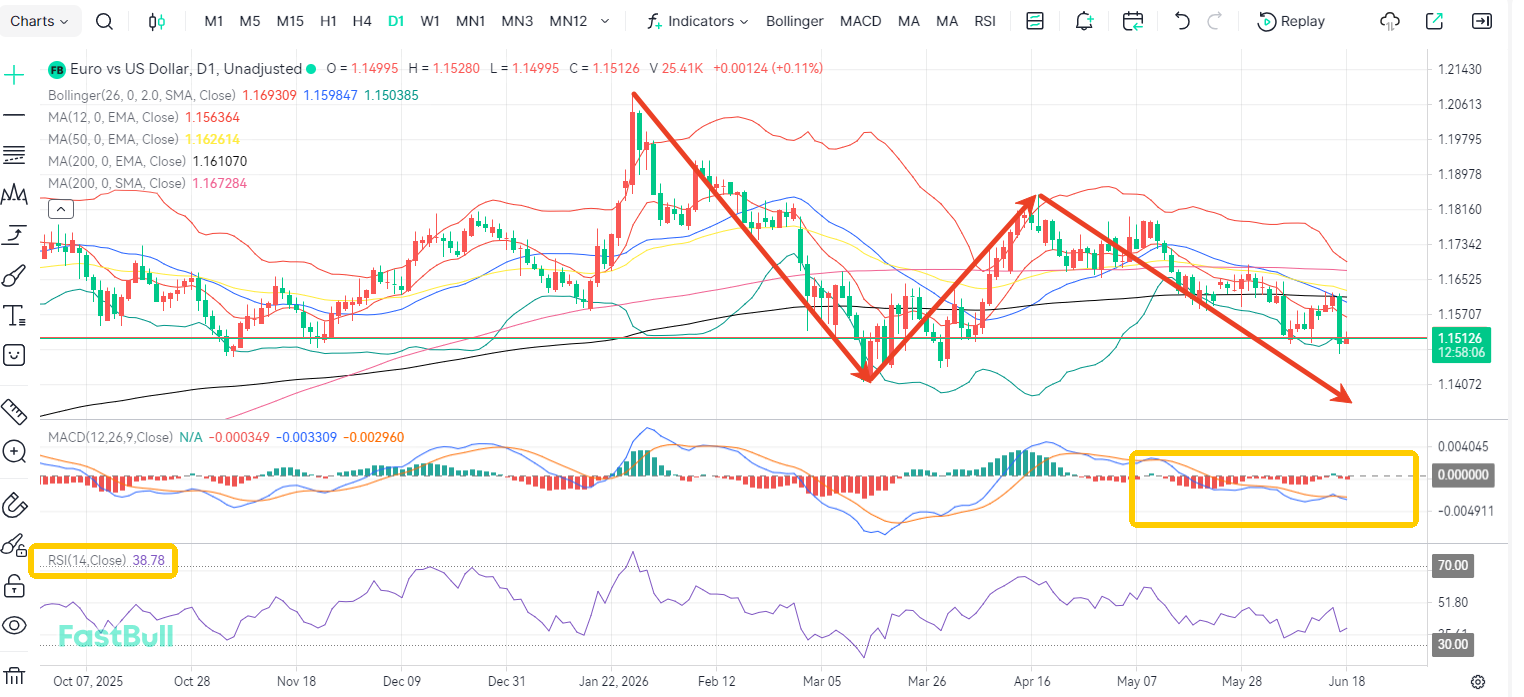Open the Charts dropdown
1524x697 pixels.
point(40,21)
